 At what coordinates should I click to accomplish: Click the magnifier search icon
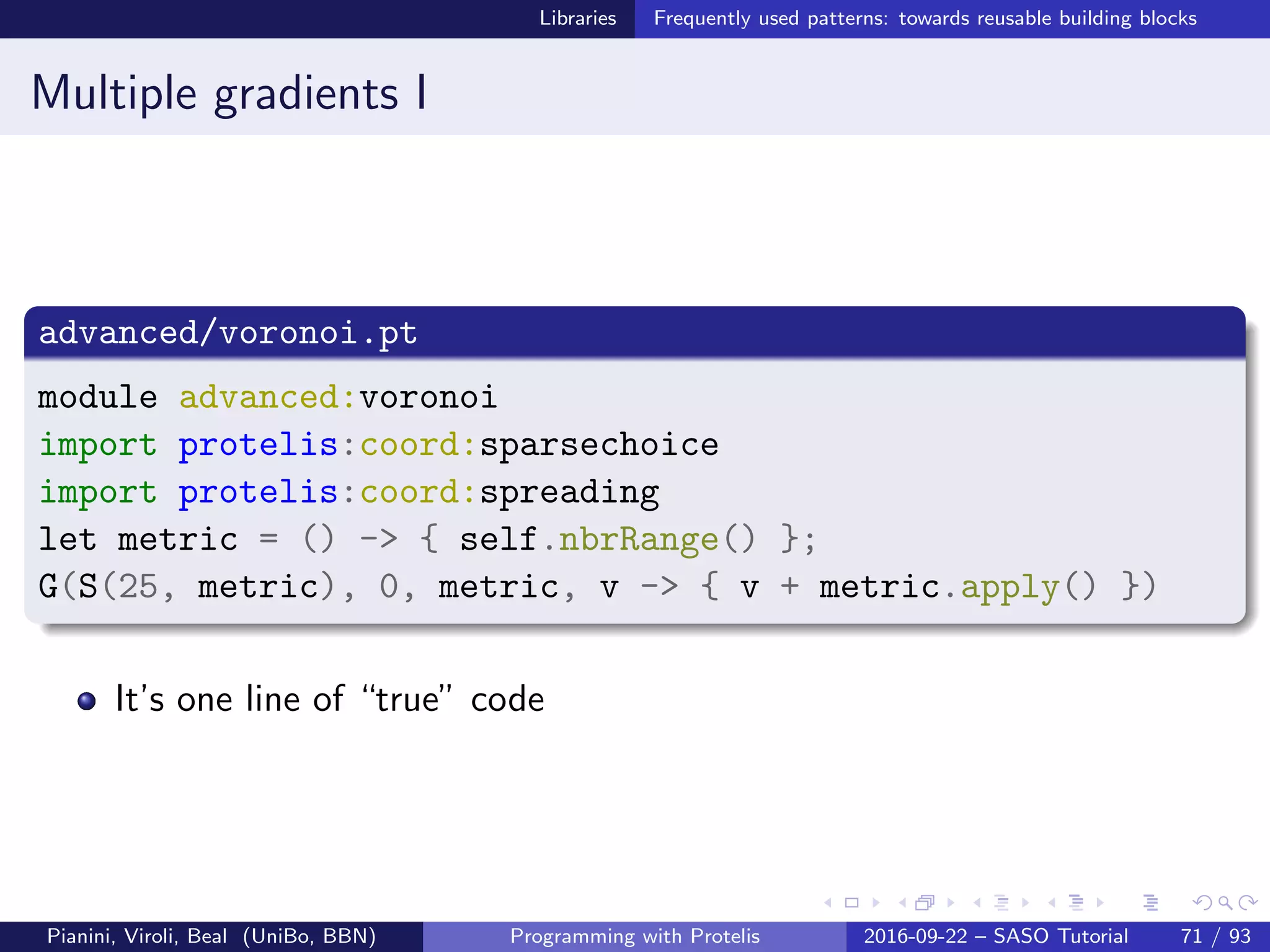1225,903
